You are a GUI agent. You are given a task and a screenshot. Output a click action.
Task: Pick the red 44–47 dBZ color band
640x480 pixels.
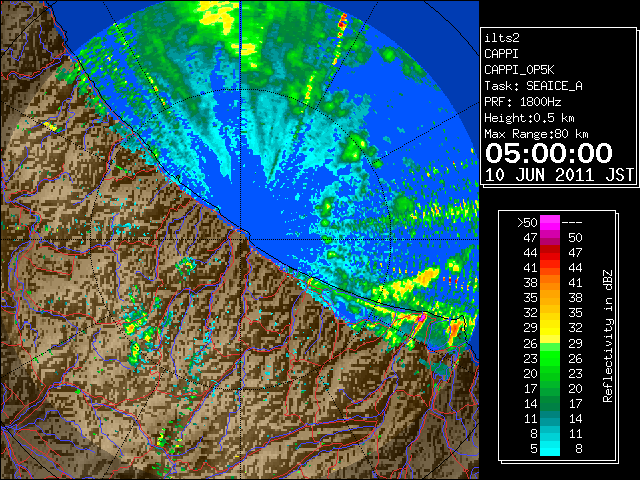click(x=550, y=253)
